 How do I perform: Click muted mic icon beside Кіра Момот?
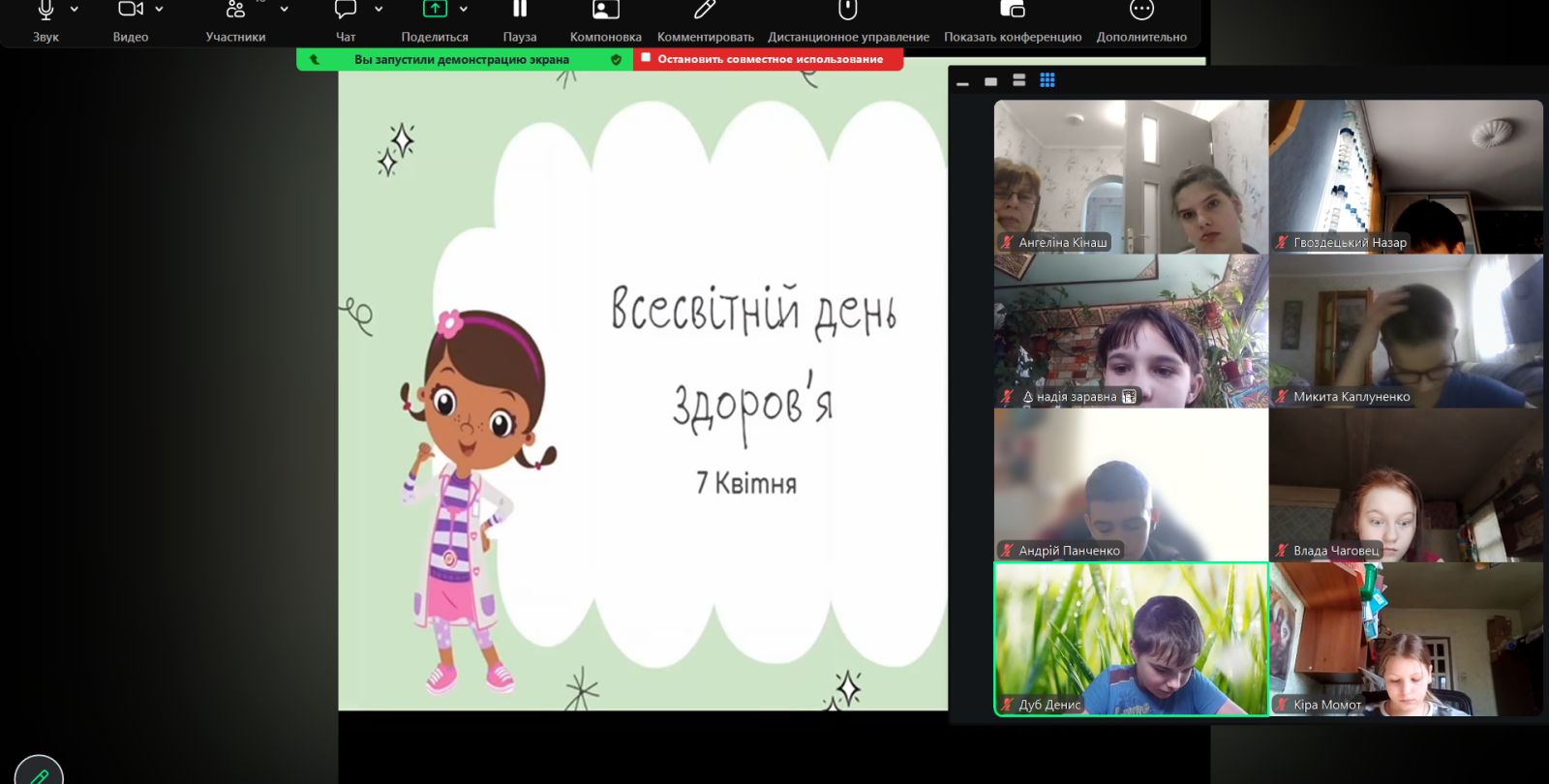click(x=1282, y=705)
